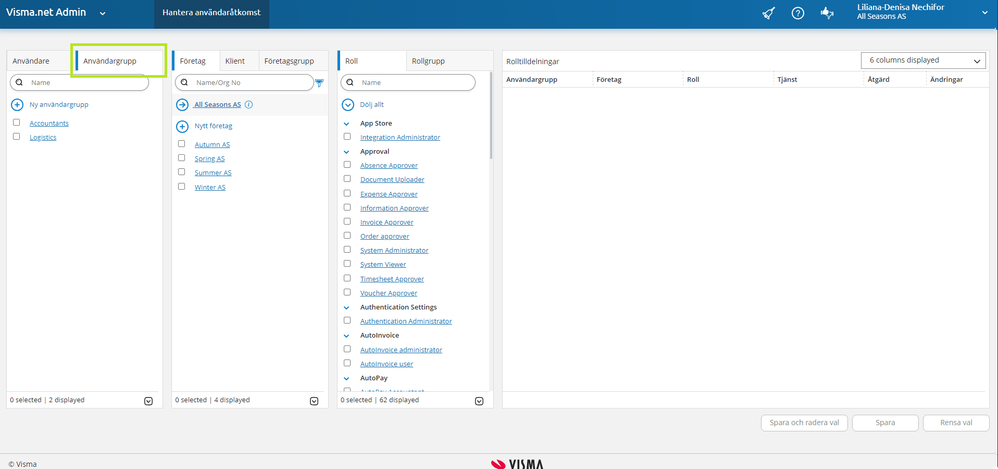
Task: Collapse the App Store role category
Action: click(x=347, y=124)
